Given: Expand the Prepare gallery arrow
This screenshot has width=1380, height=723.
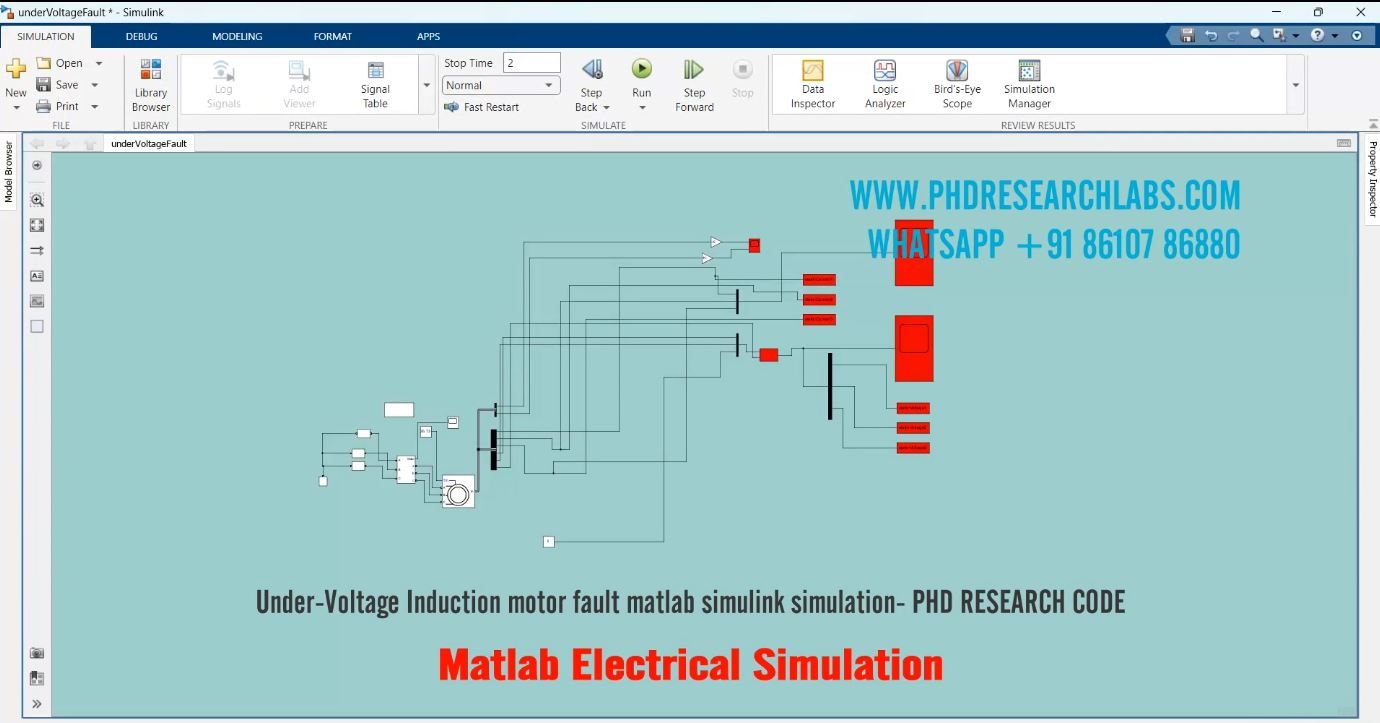Looking at the screenshot, I should [x=427, y=85].
